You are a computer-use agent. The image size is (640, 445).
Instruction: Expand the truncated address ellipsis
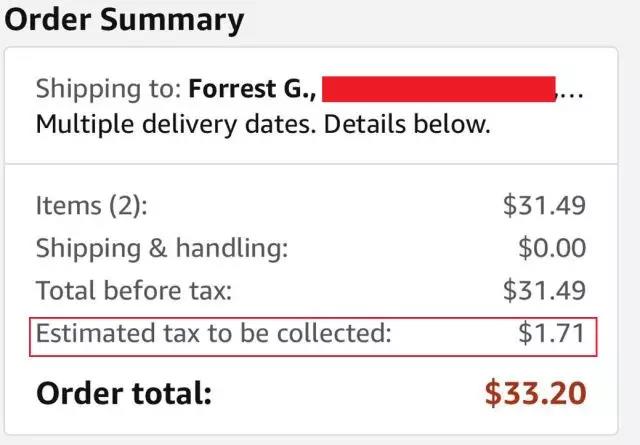click(571, 92)
